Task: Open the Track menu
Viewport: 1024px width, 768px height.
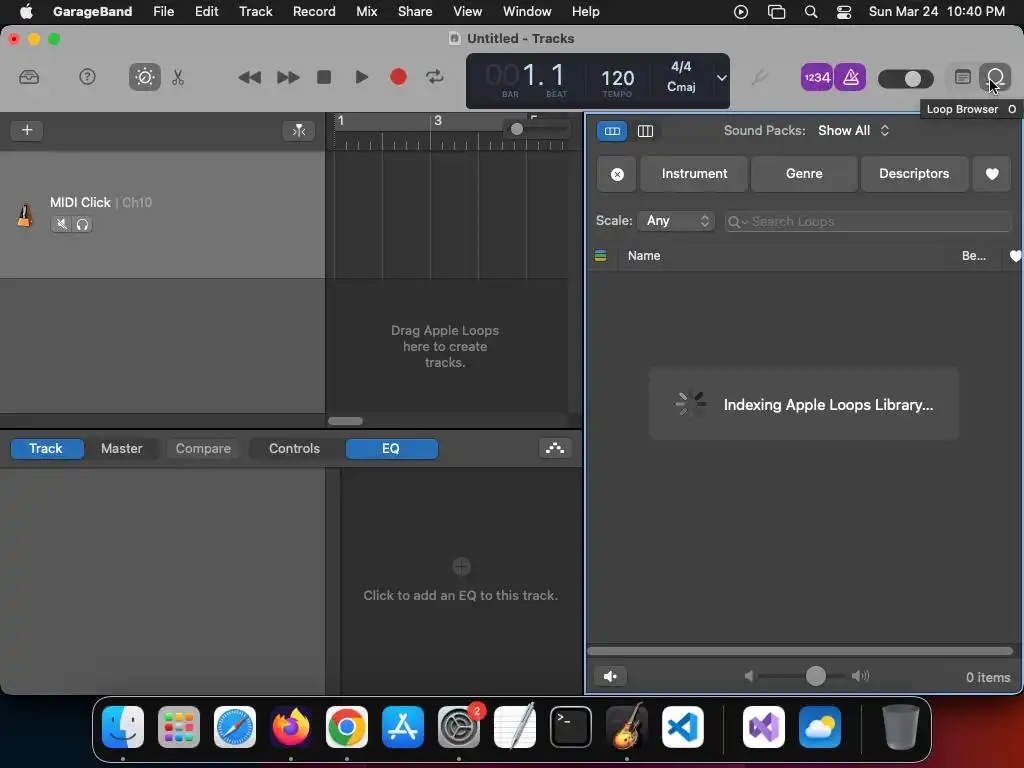Action: (x=255, y=12)
